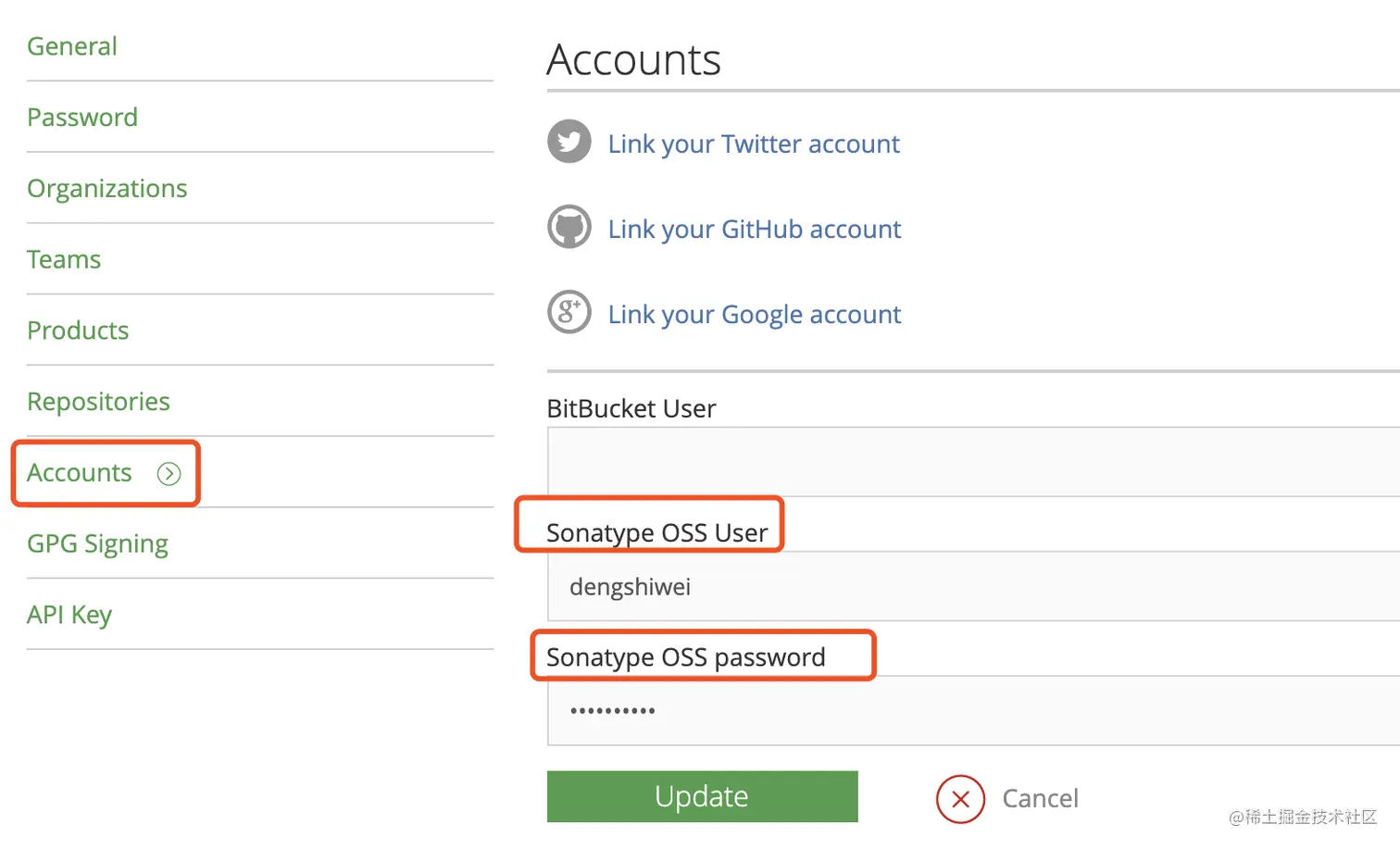This screenshot has height=849, width=1400.
Task: Open GPG Signing settings
Action: point(97,544)
